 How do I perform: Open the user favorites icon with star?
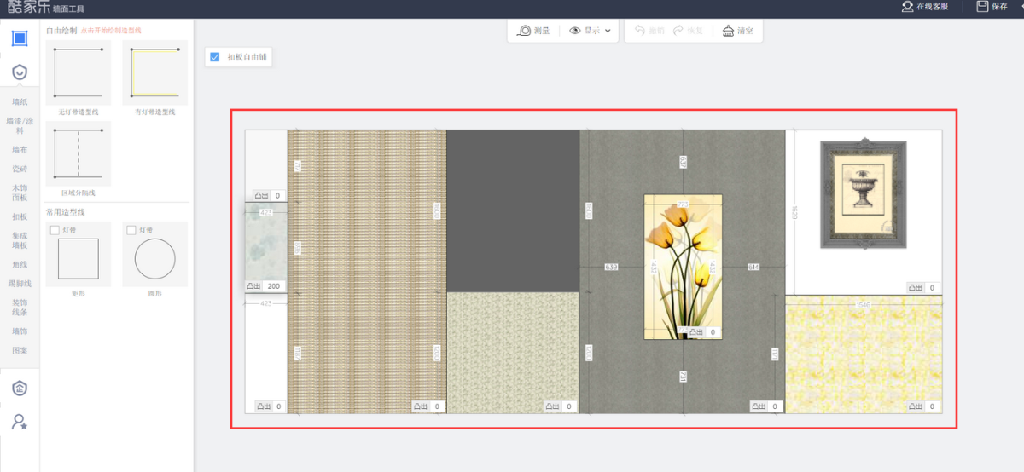pyautogui.click(x=20, y=422)
